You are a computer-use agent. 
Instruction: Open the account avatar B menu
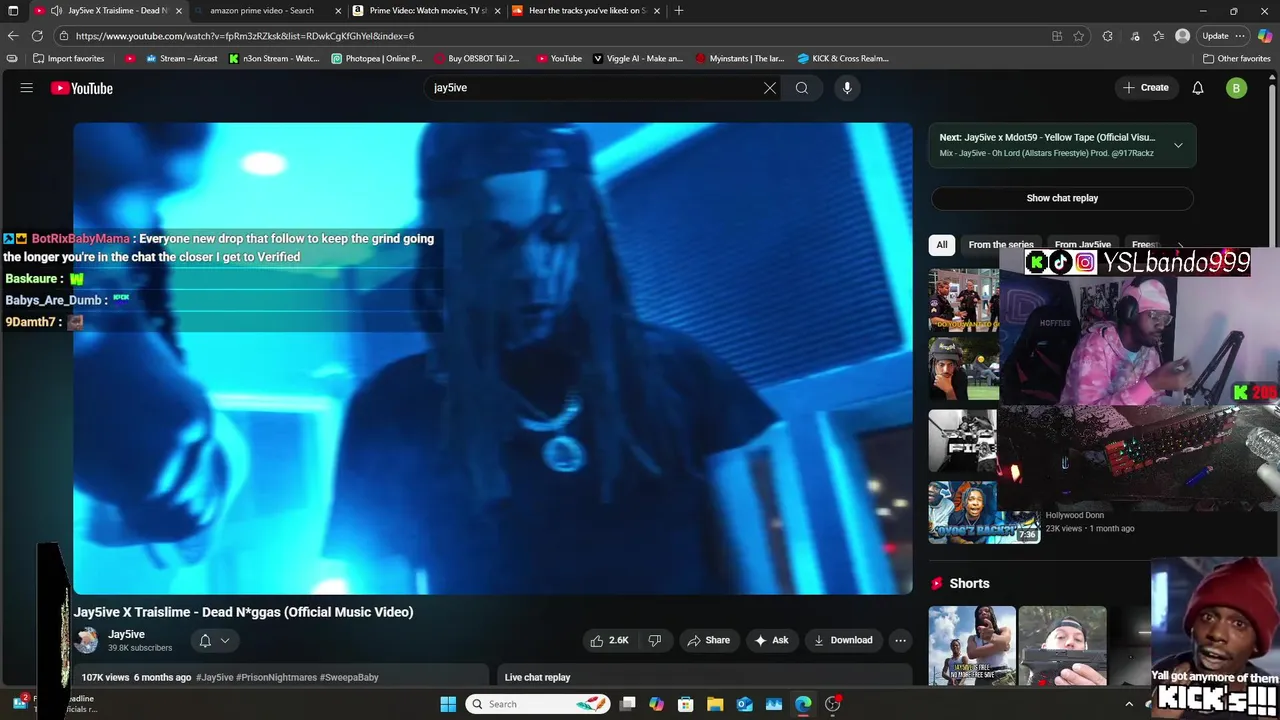point(1237,88)
